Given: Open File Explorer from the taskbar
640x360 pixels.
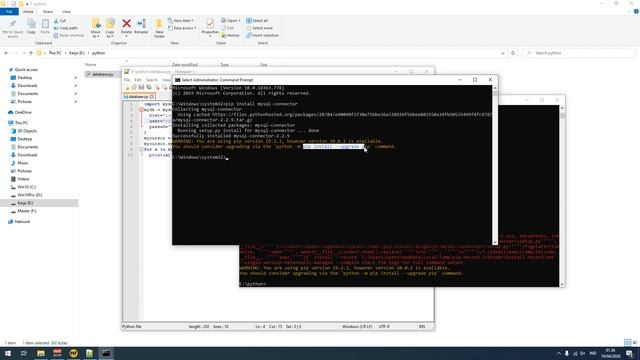Looking at the screenshot, I should pos(41,353).
